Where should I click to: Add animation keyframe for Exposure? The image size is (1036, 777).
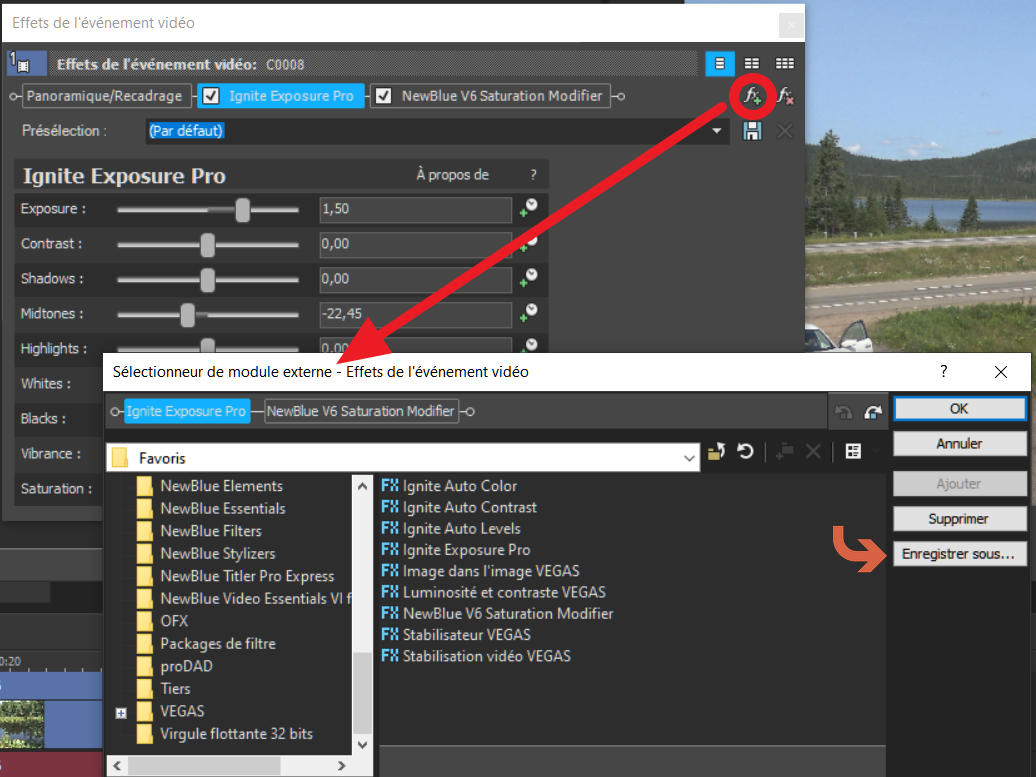pos(529,208)
